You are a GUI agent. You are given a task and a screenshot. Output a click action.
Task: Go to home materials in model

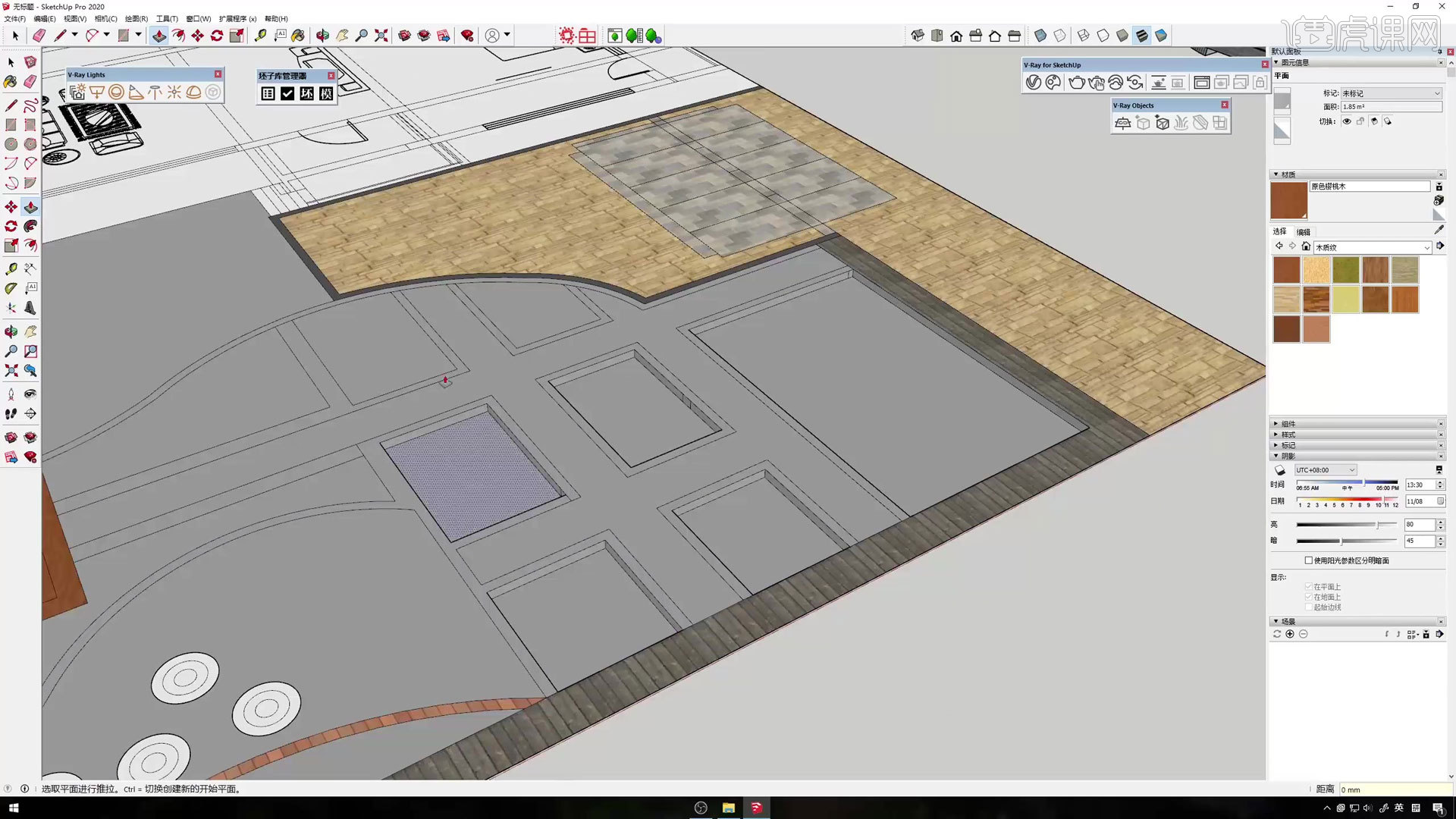coord(1306,246)
